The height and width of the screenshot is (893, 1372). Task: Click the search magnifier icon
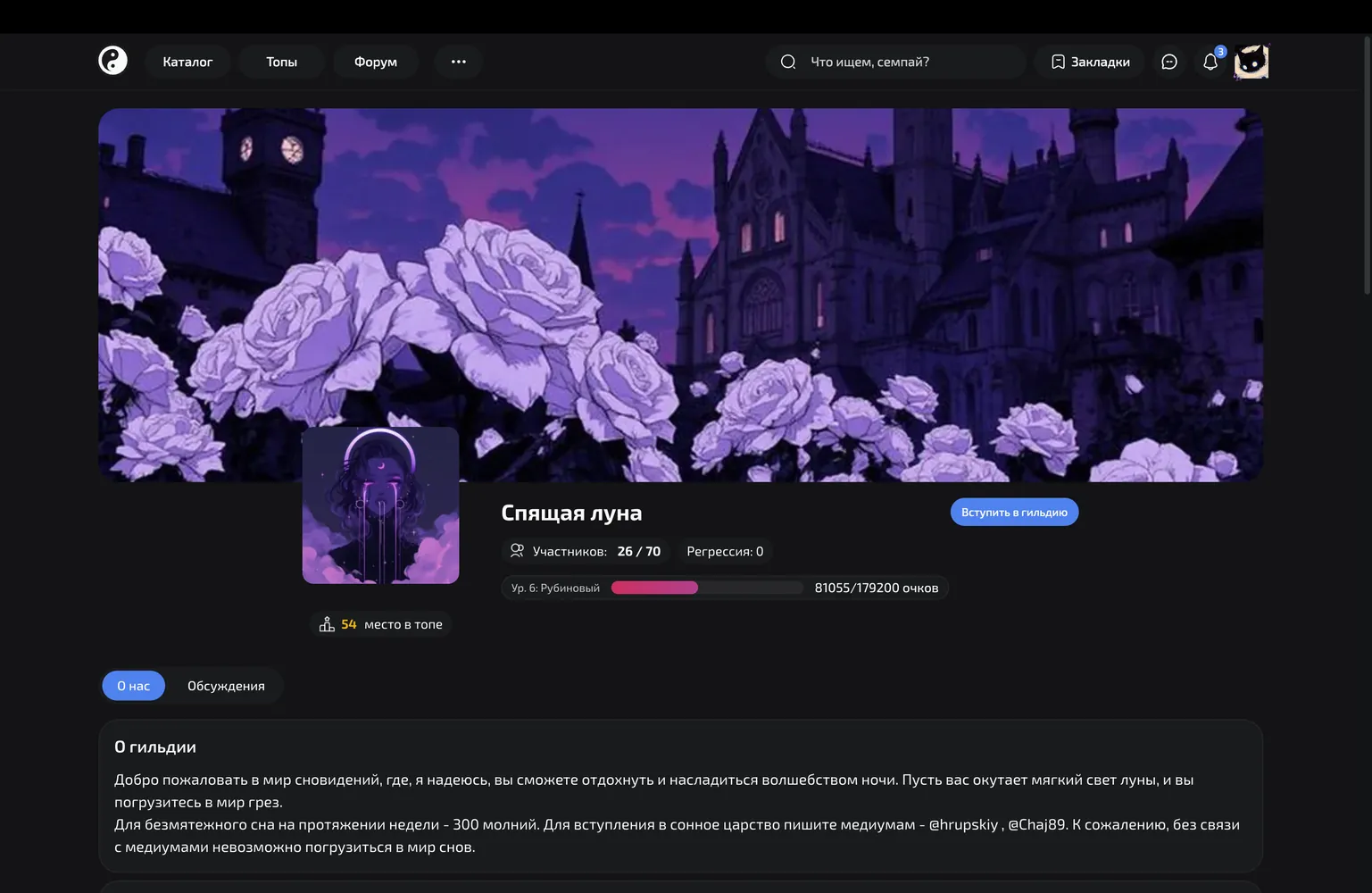788,62
